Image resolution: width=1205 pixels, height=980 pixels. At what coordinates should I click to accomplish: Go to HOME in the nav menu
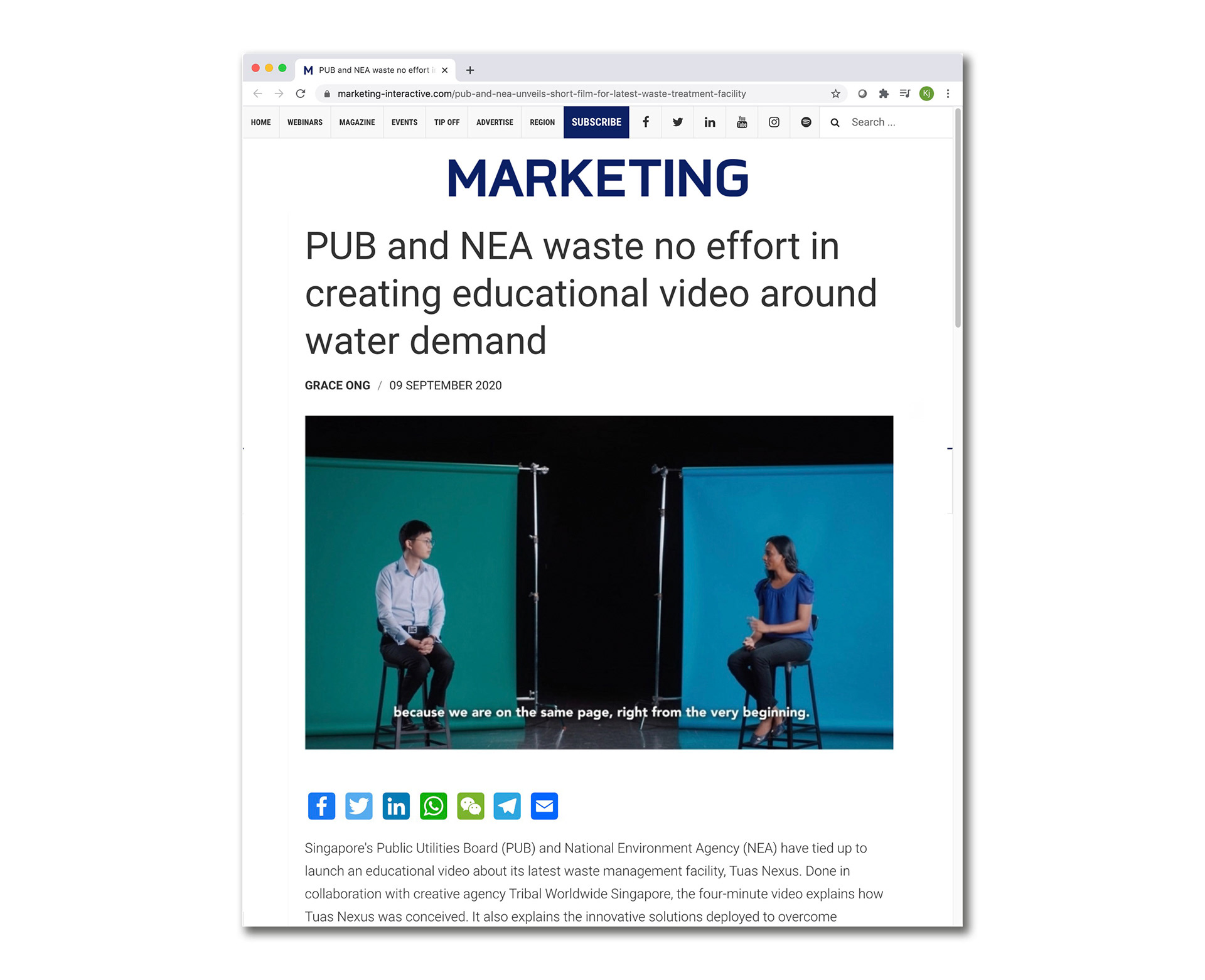(x=261, y=122)
